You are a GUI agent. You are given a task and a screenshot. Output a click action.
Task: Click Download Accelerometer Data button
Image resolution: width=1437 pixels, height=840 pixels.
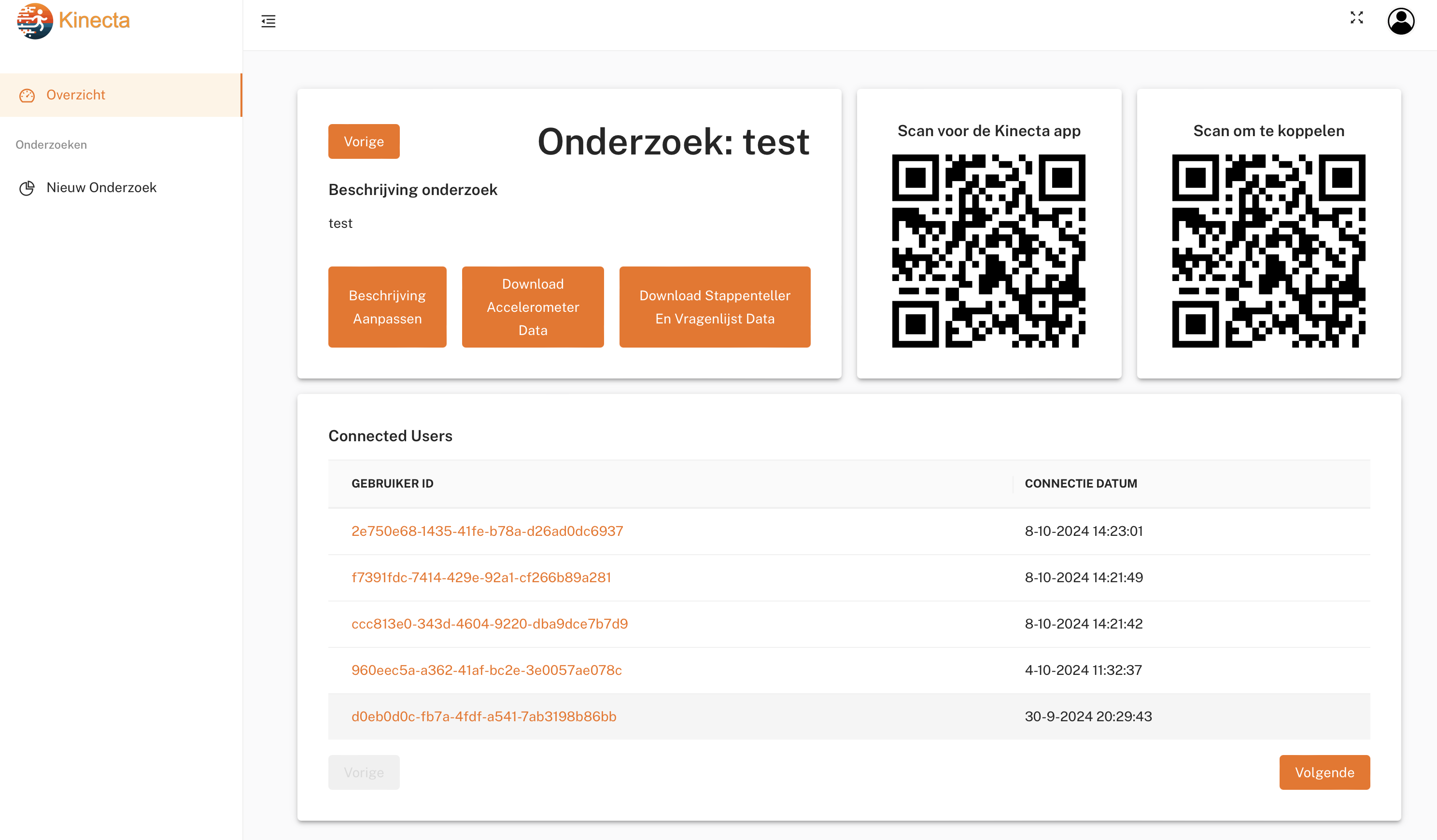[x=532, y=307]
